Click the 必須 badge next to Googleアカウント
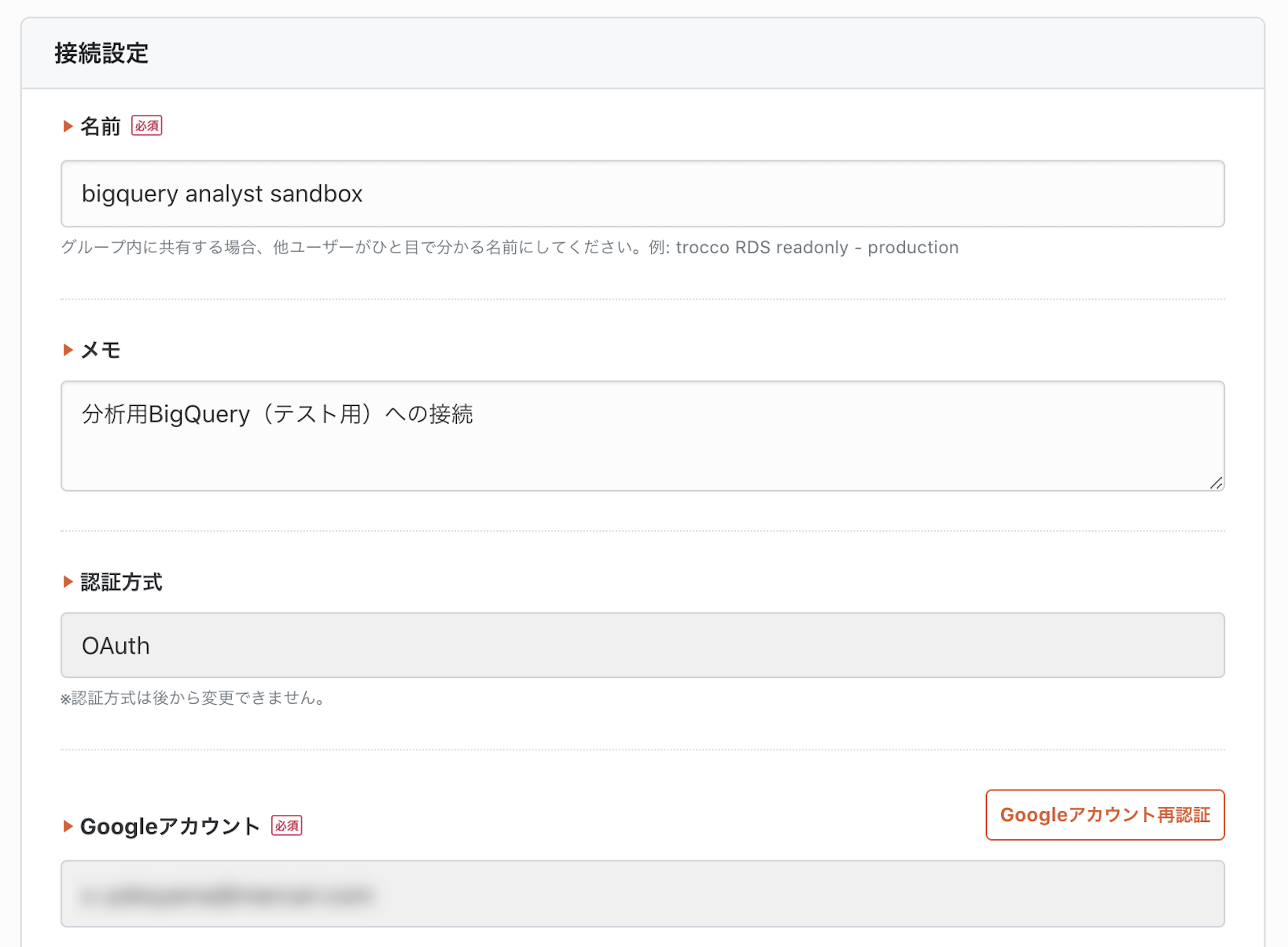1288x947 pixels. coord(286,826)
